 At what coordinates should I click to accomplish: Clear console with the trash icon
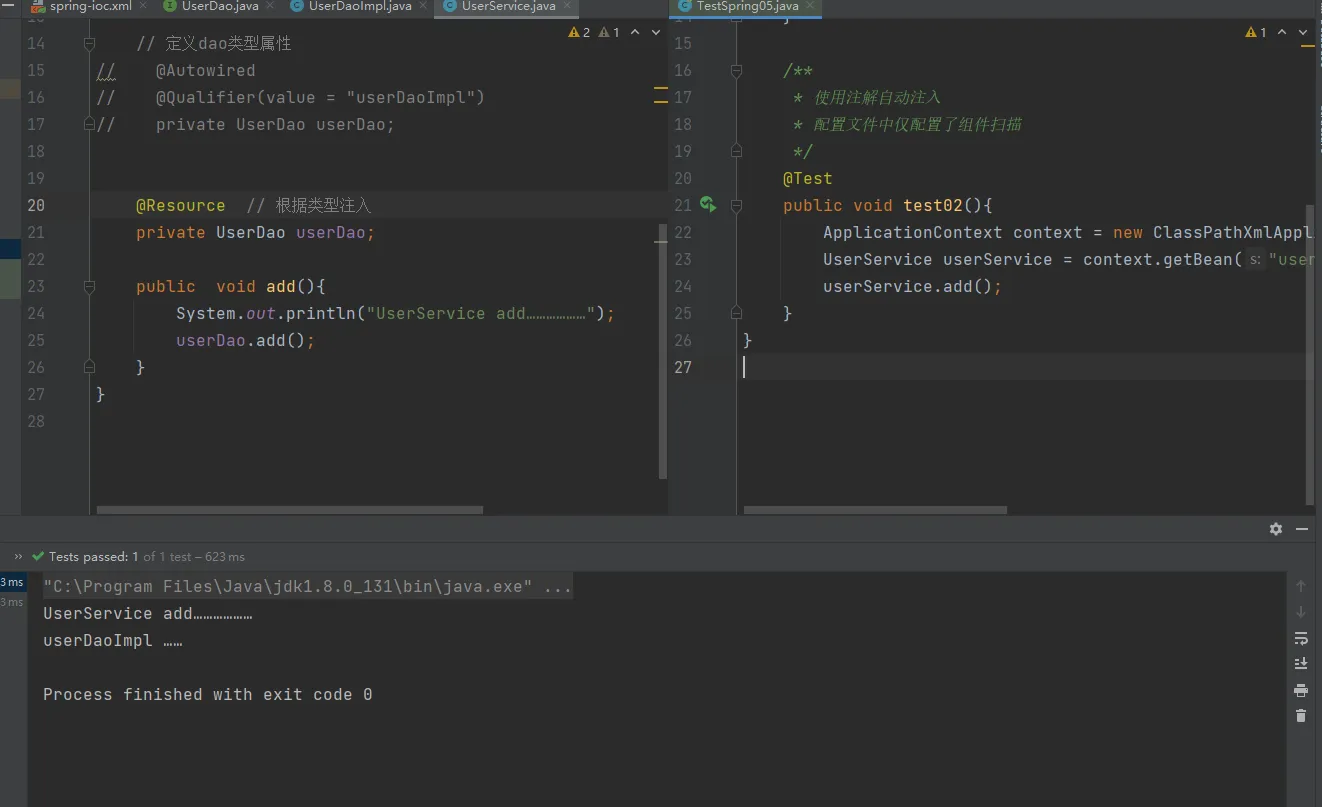click(1301, 716)
